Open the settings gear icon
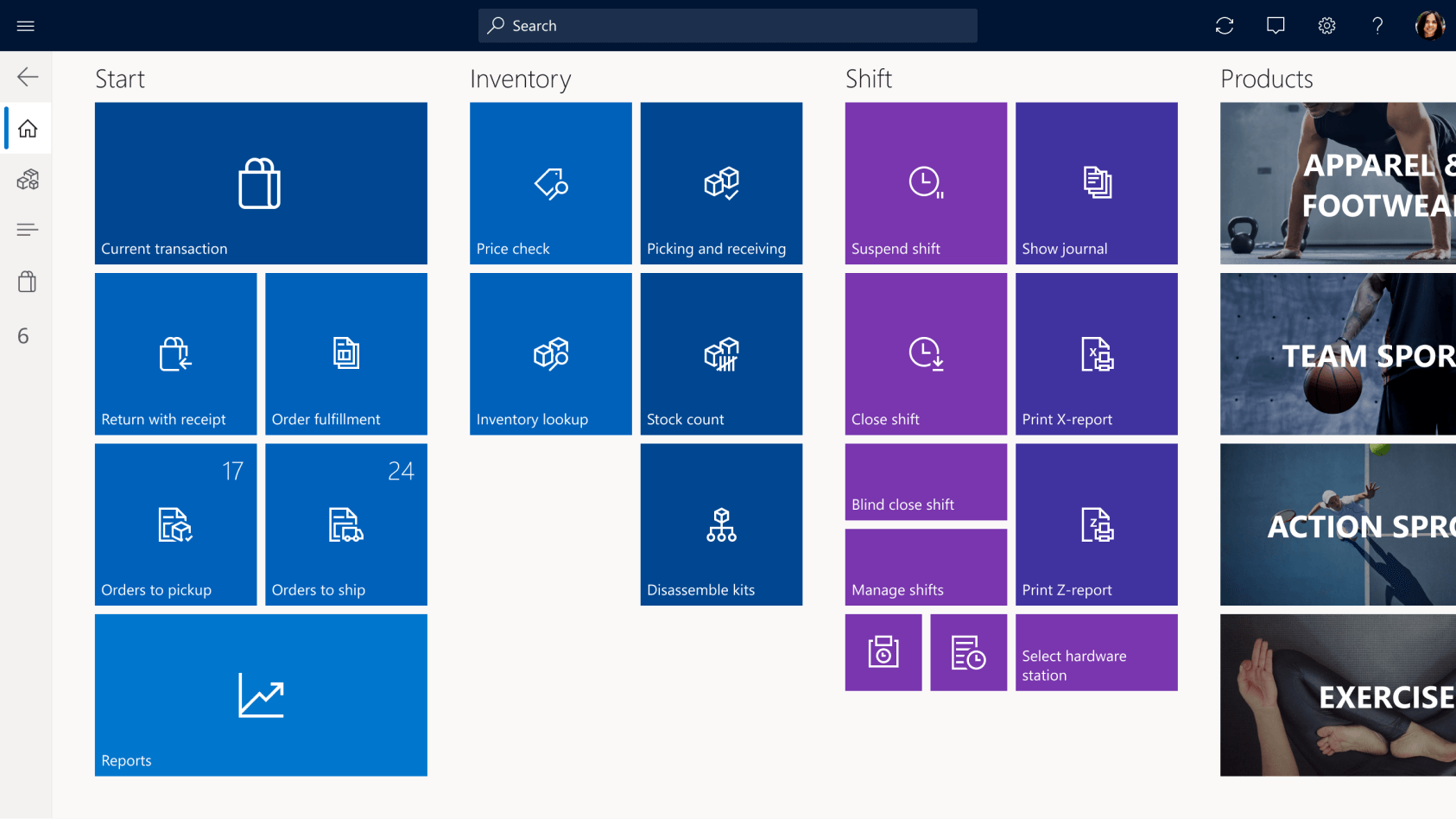 1326,26
